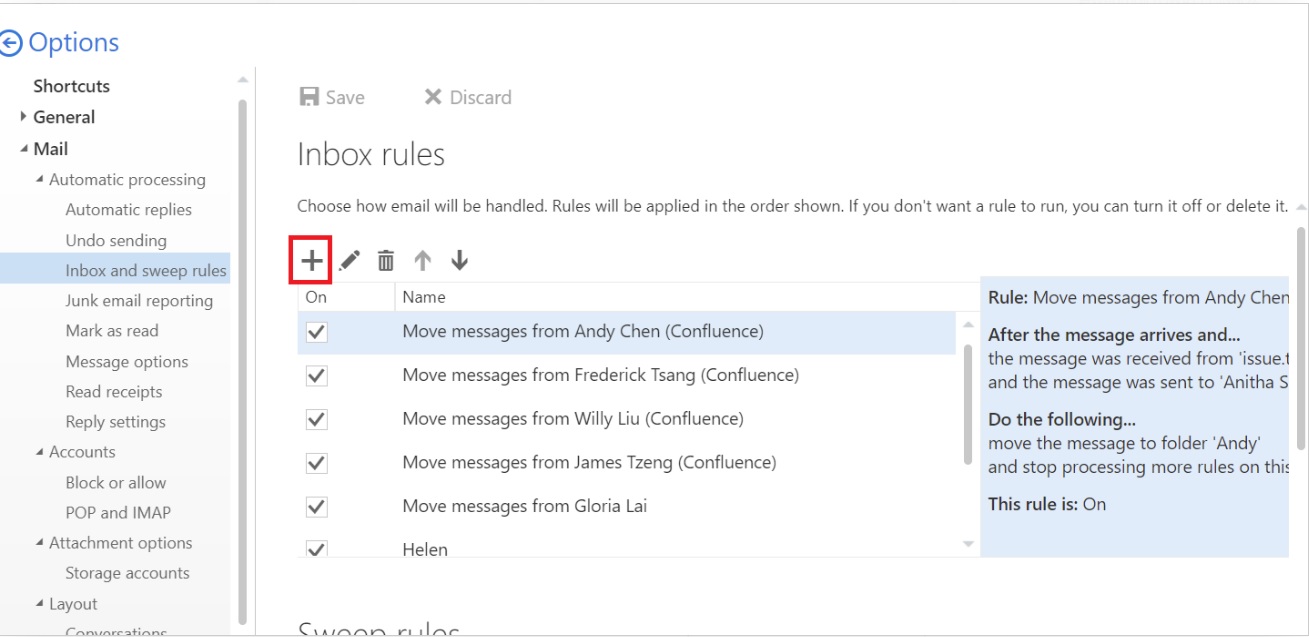Viewport: 1309px width, 637px height.
Task: Open the Shortcuts options page
Action: [71, 86]
